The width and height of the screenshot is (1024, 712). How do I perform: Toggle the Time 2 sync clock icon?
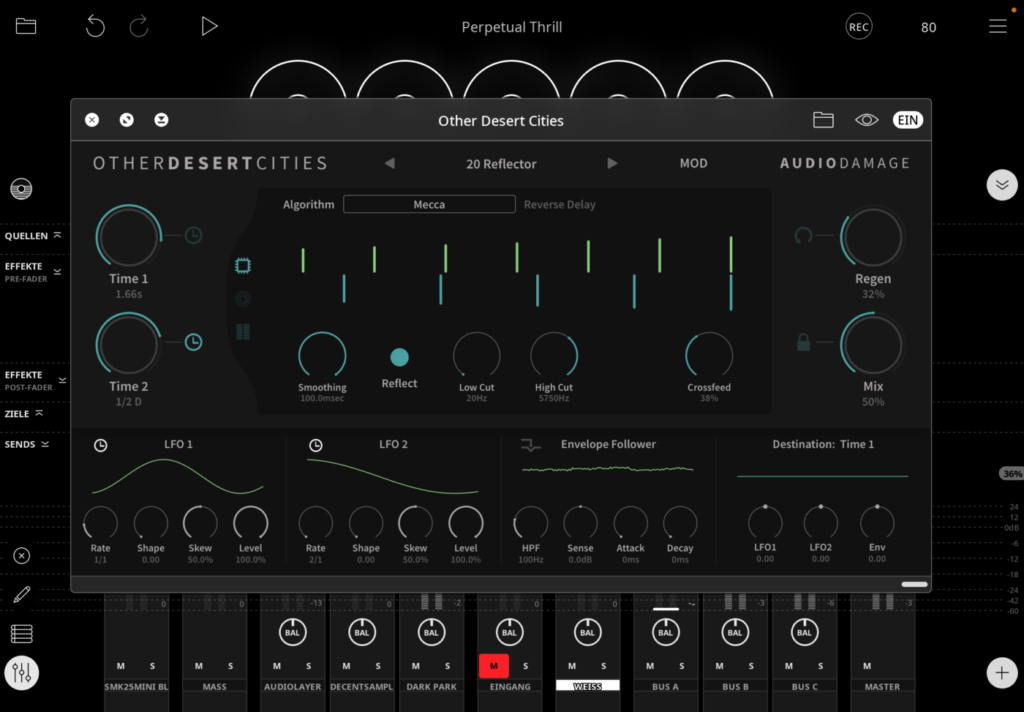click(x=194, y=342)
